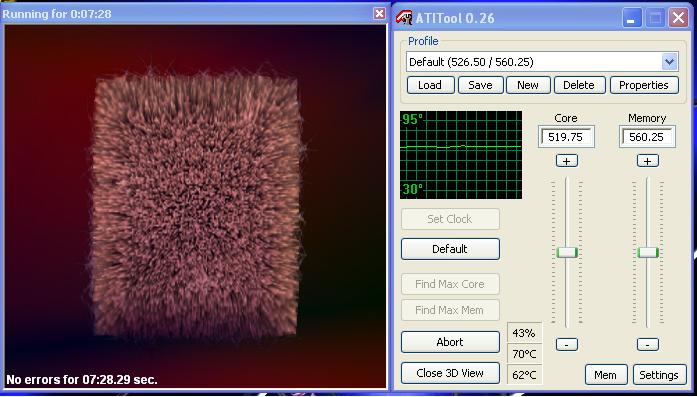Image resolution: width=697 pixels, height=397 pixels.
Task: Click the 30° graph lower label
Action: (x=413, y=189)
